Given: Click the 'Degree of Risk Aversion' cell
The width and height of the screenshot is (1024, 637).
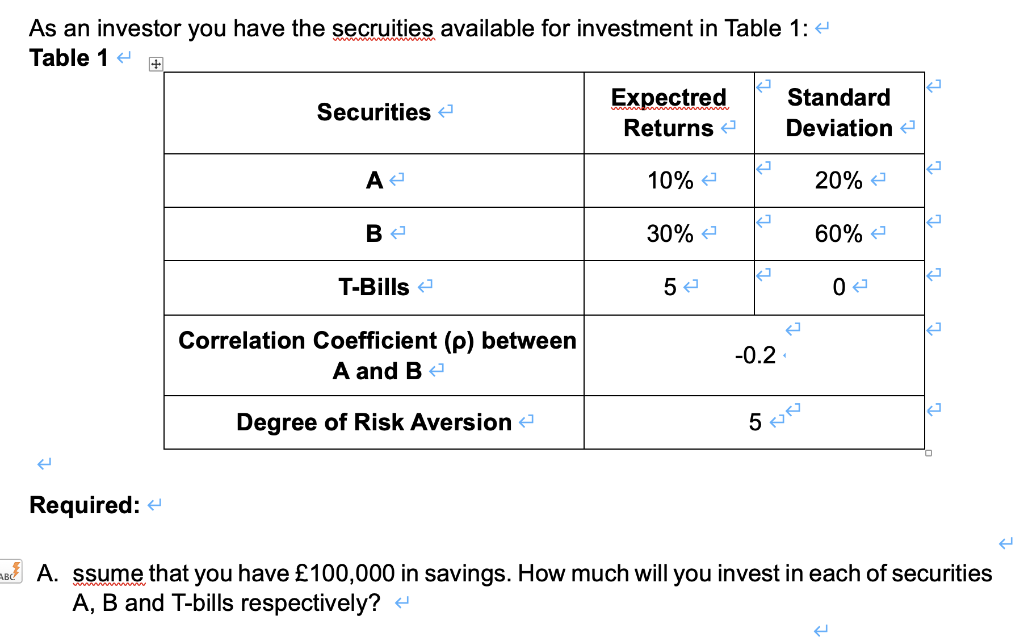Looking at the screenshot, I should 374,422.
